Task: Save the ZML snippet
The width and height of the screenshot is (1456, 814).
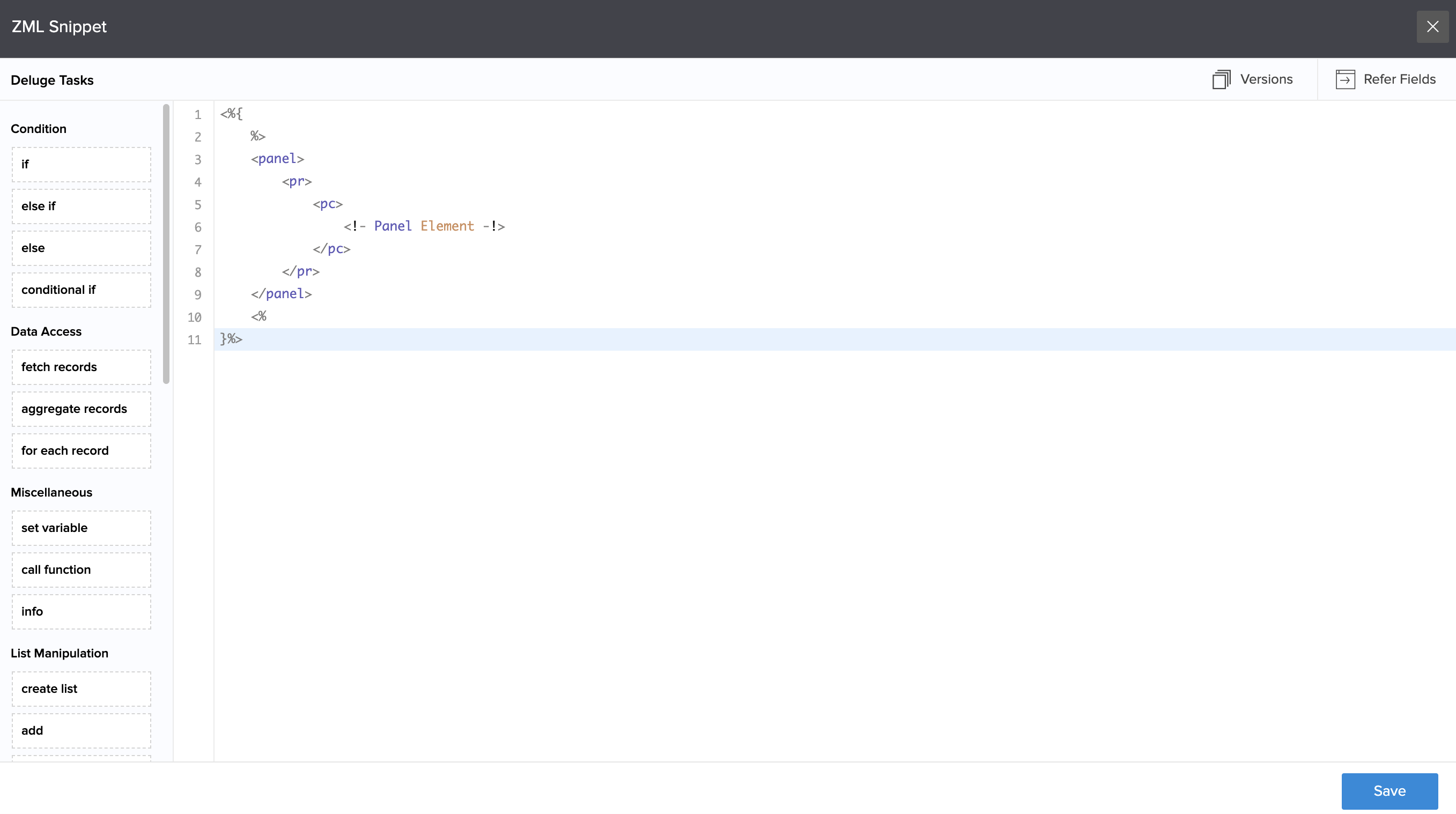Action: click(x=1389, y=790)
